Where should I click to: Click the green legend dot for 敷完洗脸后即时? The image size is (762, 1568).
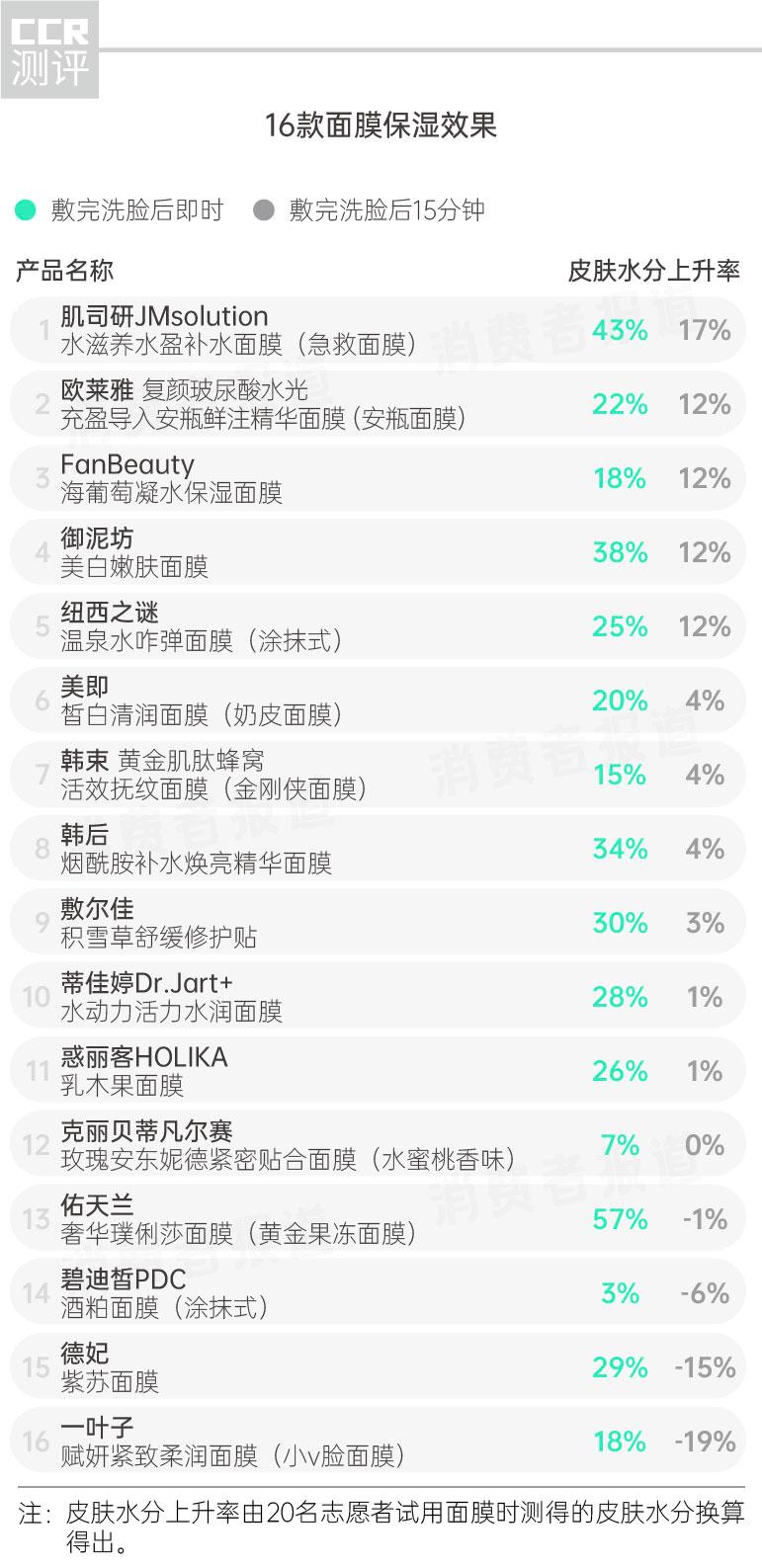pos(26,210)
